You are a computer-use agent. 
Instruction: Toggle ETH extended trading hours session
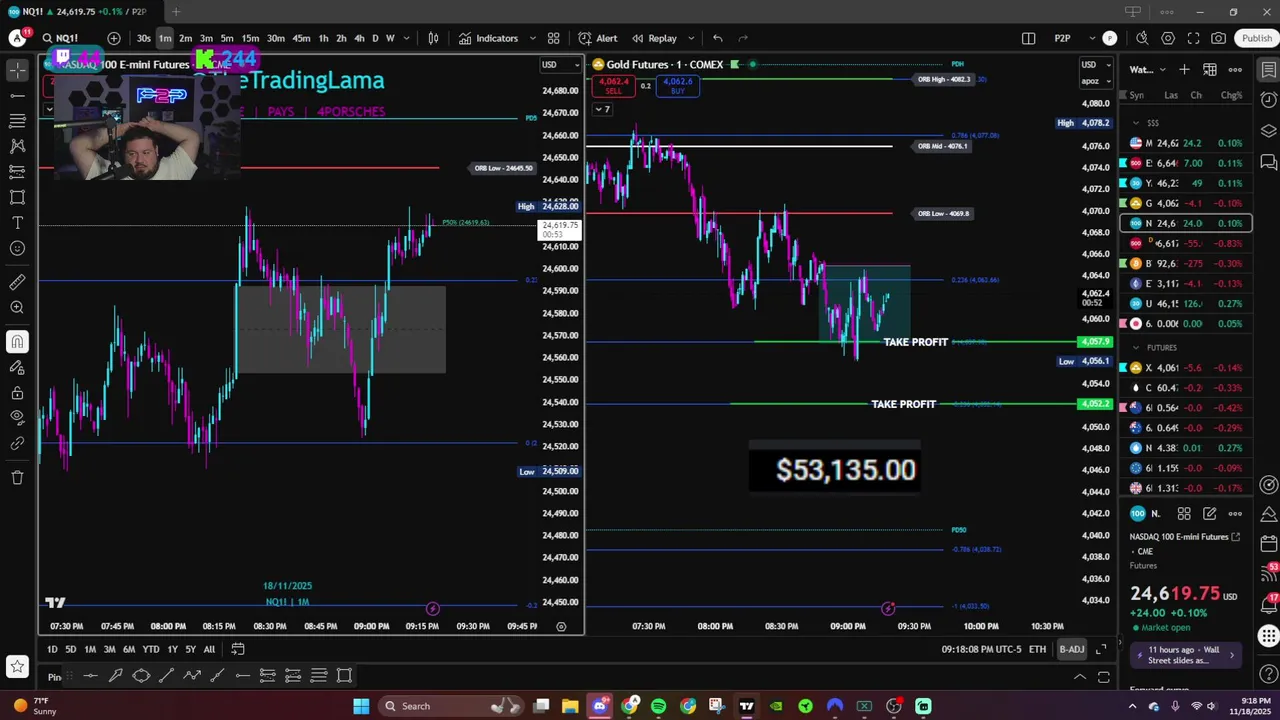tap(1037, 649)
